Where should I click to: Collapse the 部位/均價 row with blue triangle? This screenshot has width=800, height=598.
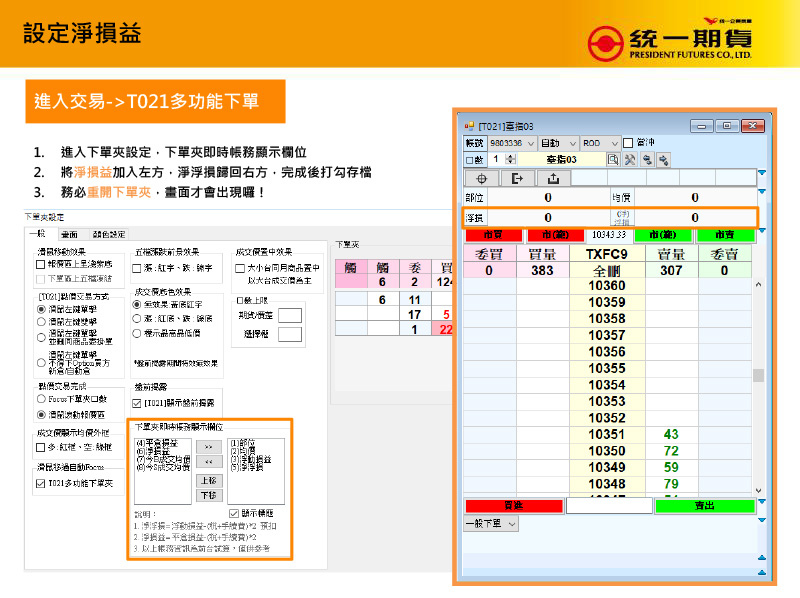[762, 191]
